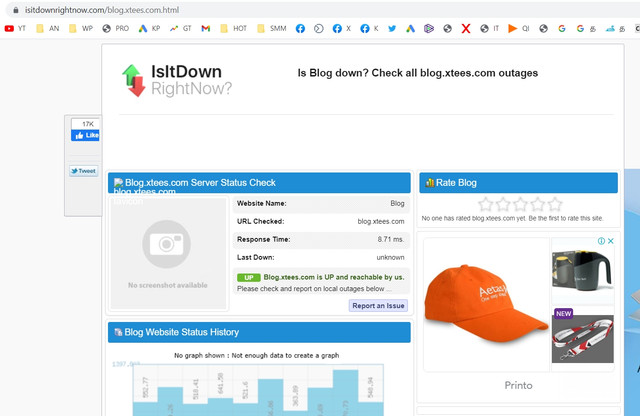This screenshot has width=640, height=416.
Task: Click the Facebook Like button
Action: coord(85,135)
